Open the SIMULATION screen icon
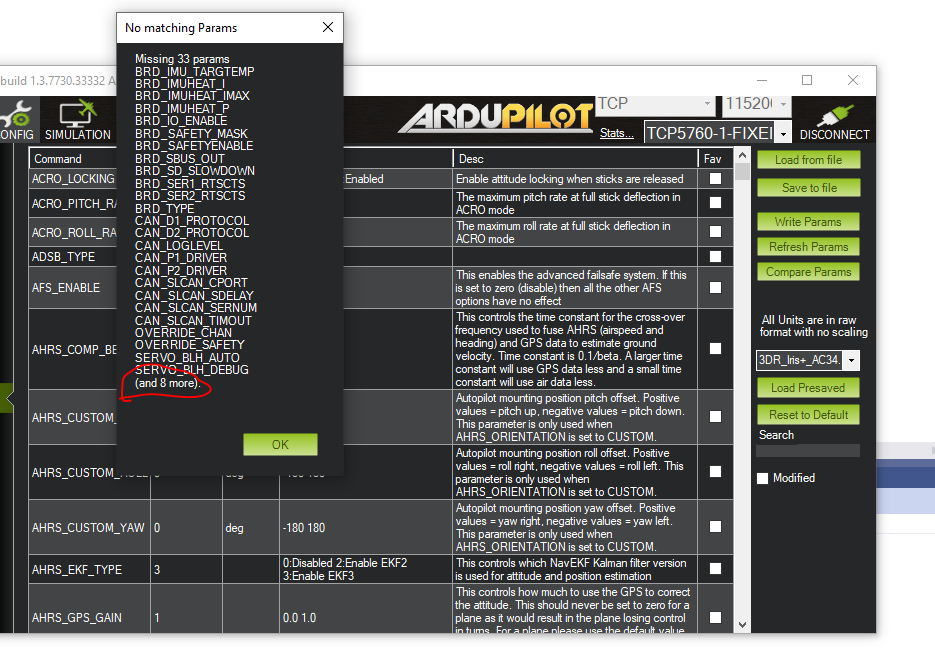The height and width of the screenshot is (657, 935). pos(78,120)
